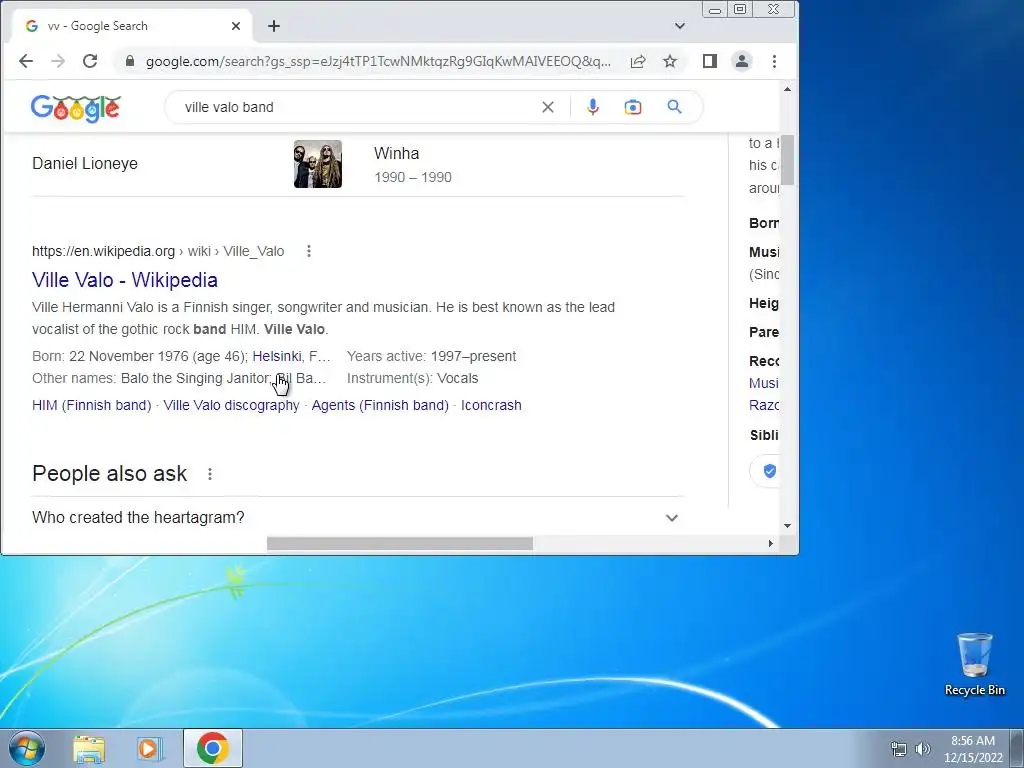Click the vertical scrollbar down arrow

click(x=788, y=526)
